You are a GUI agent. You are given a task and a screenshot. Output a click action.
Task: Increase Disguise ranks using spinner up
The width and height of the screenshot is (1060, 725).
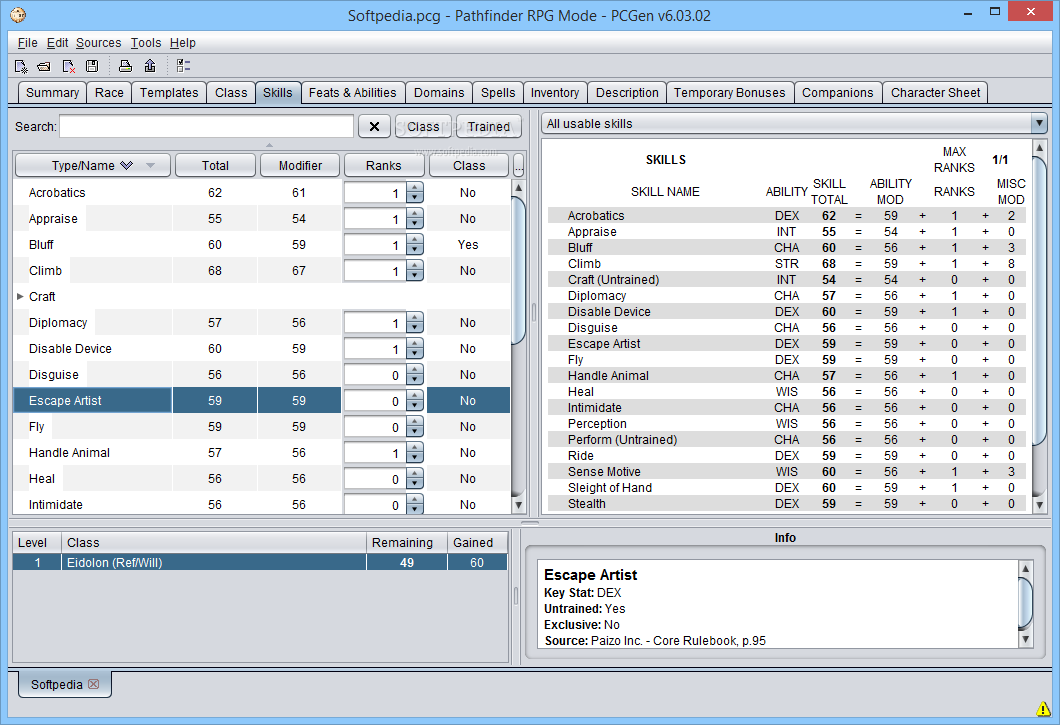(x=415, y=370)
